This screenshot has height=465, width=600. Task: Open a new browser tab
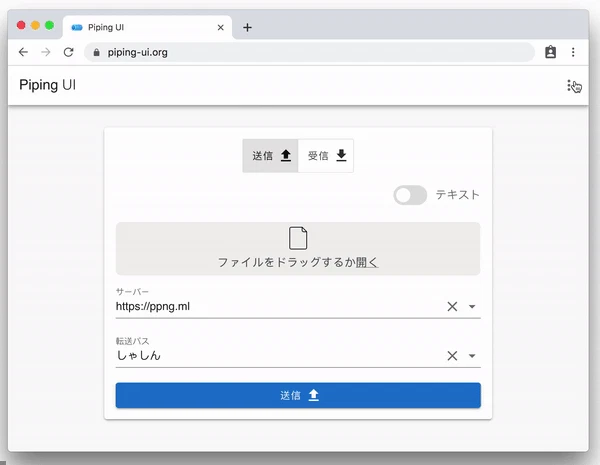pos(247,28)
